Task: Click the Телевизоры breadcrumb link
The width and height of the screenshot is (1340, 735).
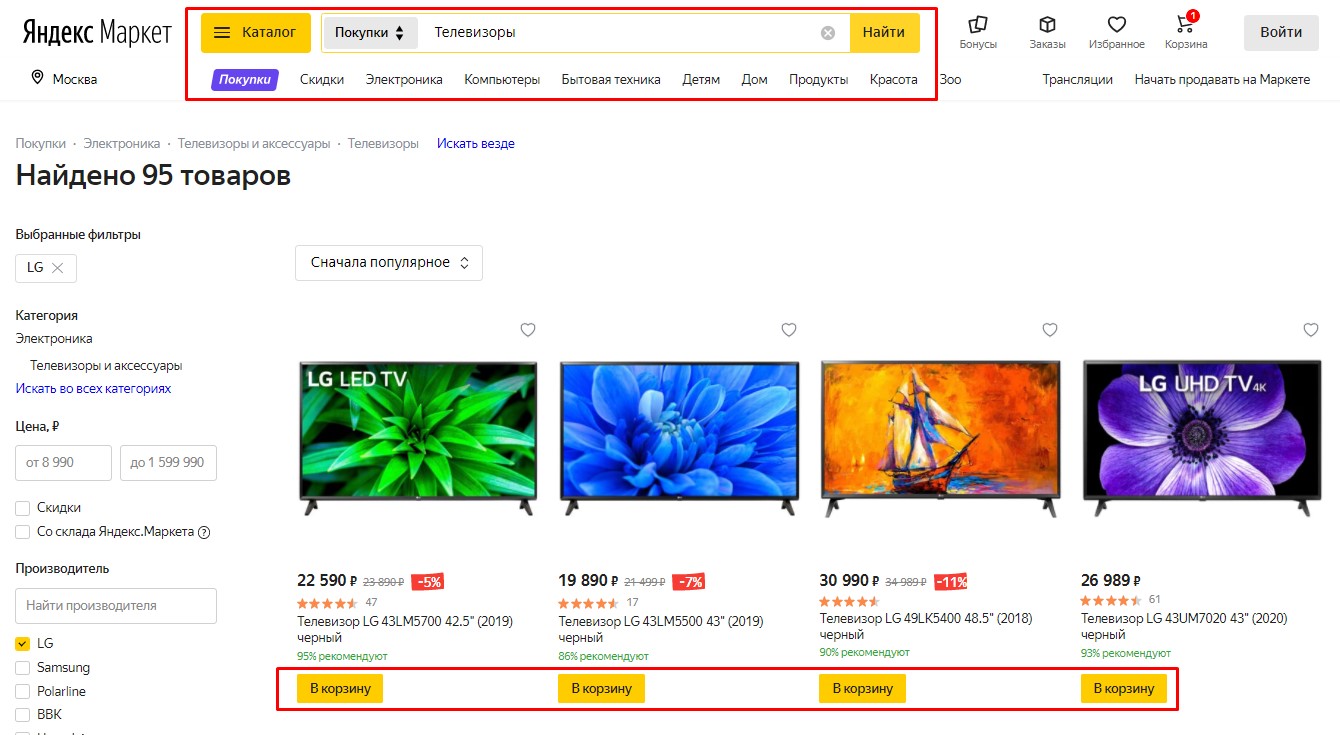Action: point(383,144)
